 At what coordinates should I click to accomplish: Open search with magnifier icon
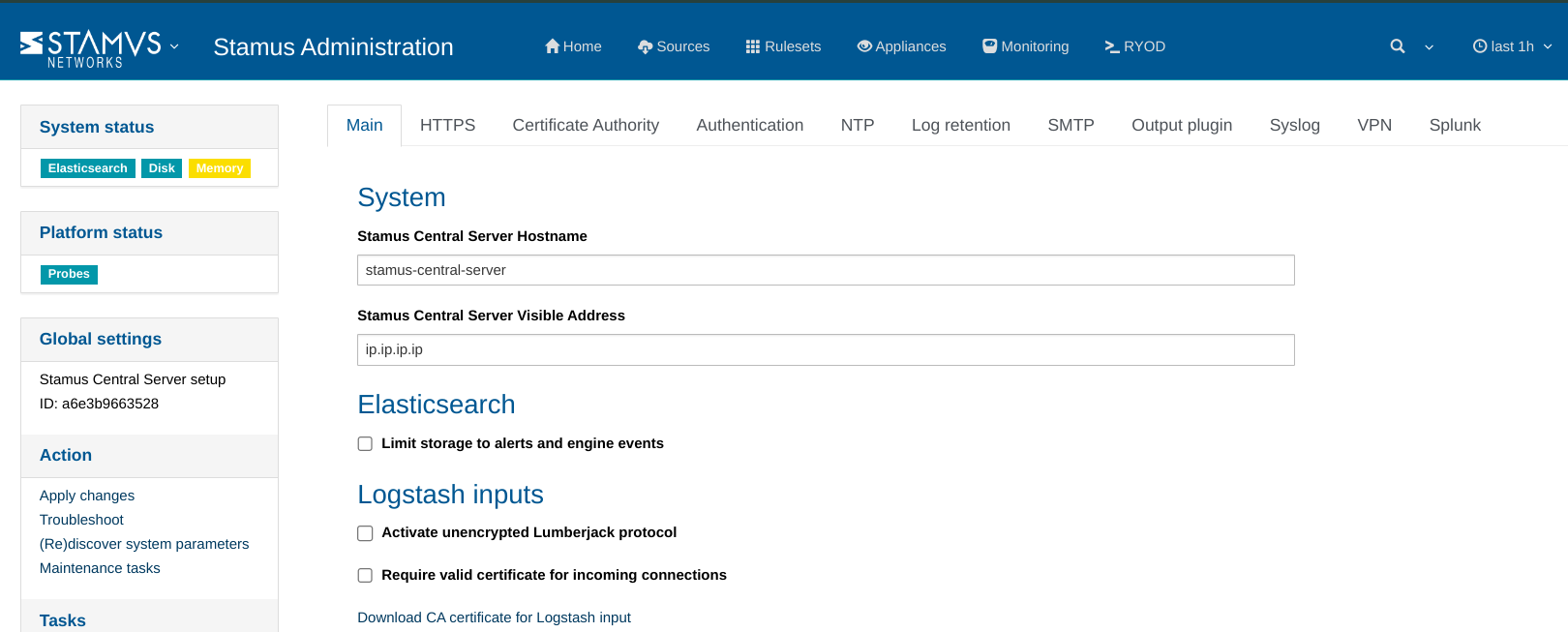pyautogui.click(x=1398, y=46)
